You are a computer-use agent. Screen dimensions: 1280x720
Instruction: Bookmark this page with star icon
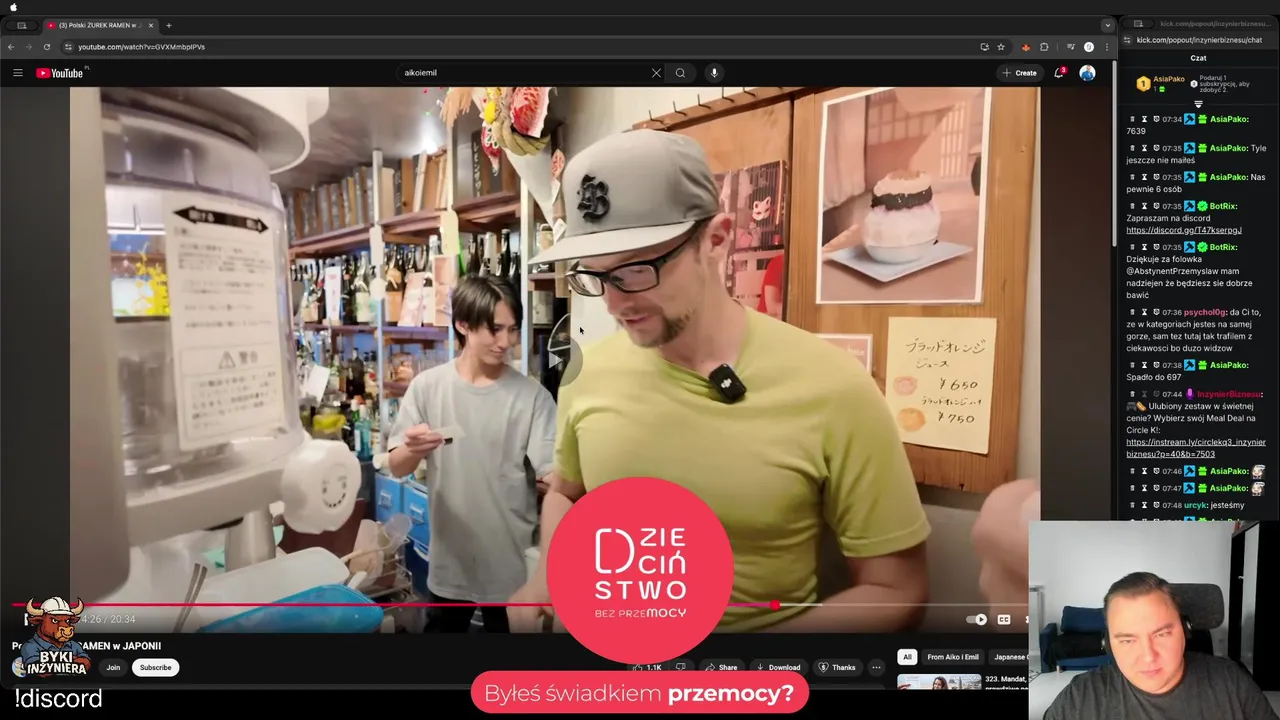coord(1001,47)
